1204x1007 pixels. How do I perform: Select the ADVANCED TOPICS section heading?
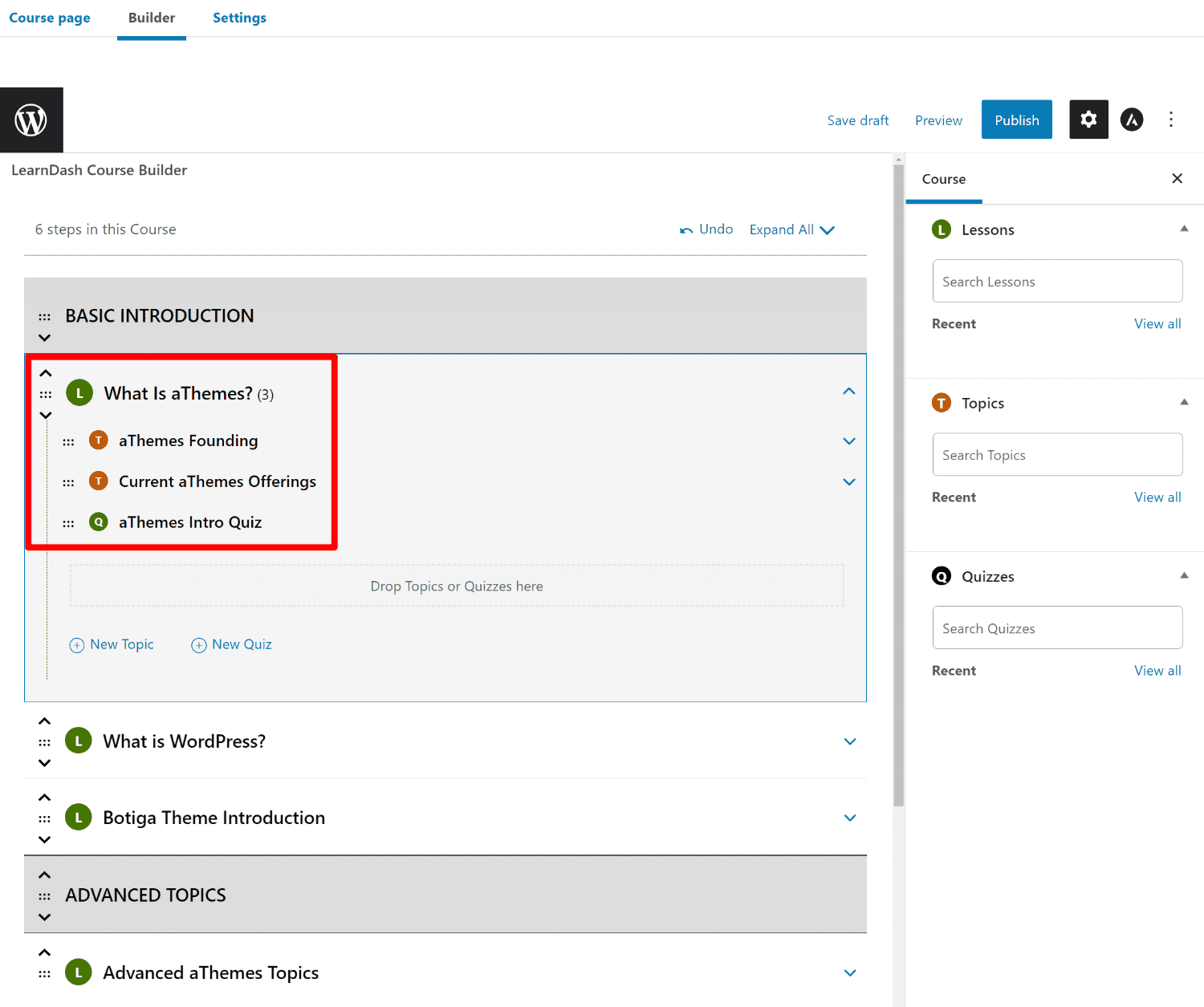146,895
